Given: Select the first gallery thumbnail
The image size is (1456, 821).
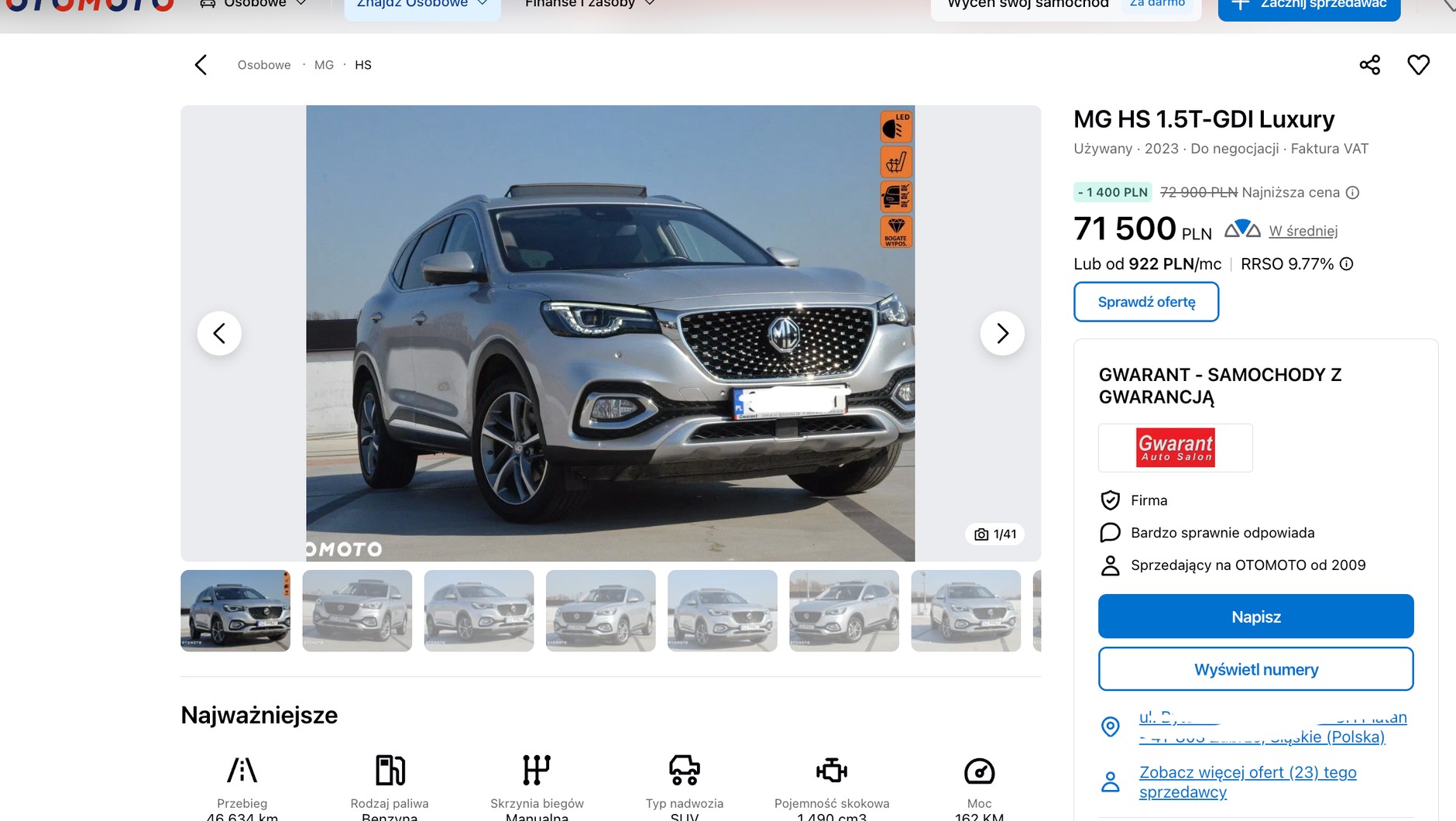Looking at the screenshot, I should pyautogui.click(x=235, y=610).
